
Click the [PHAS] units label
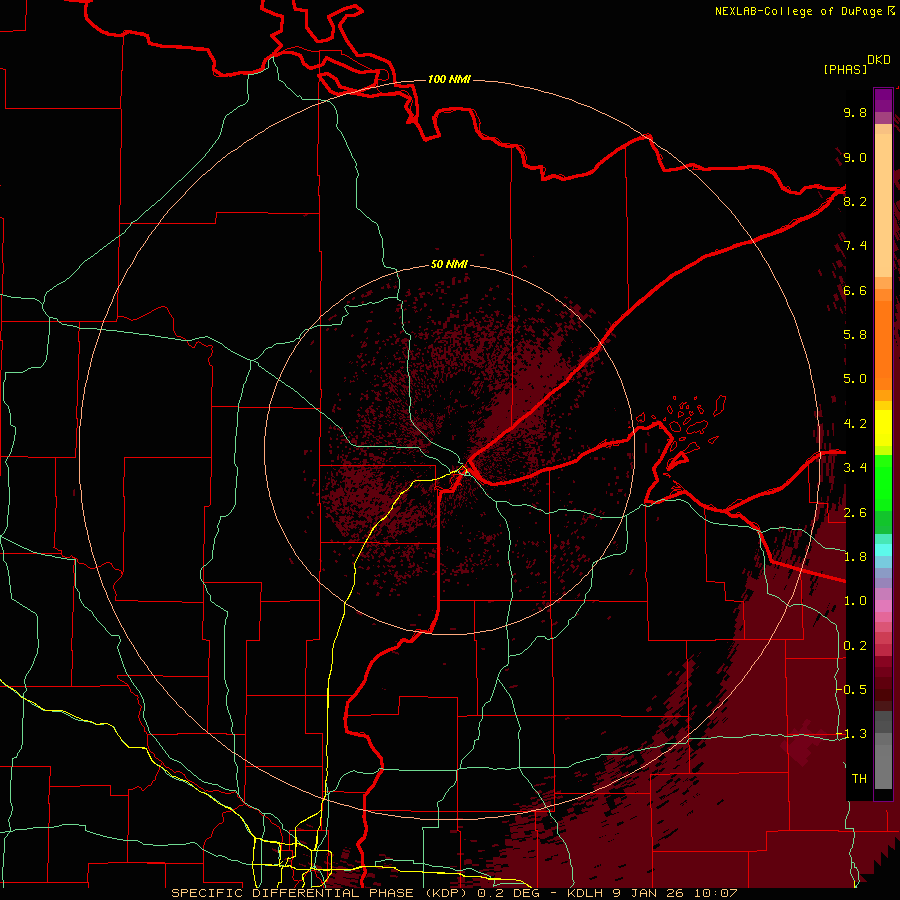(x=845, y=69)
